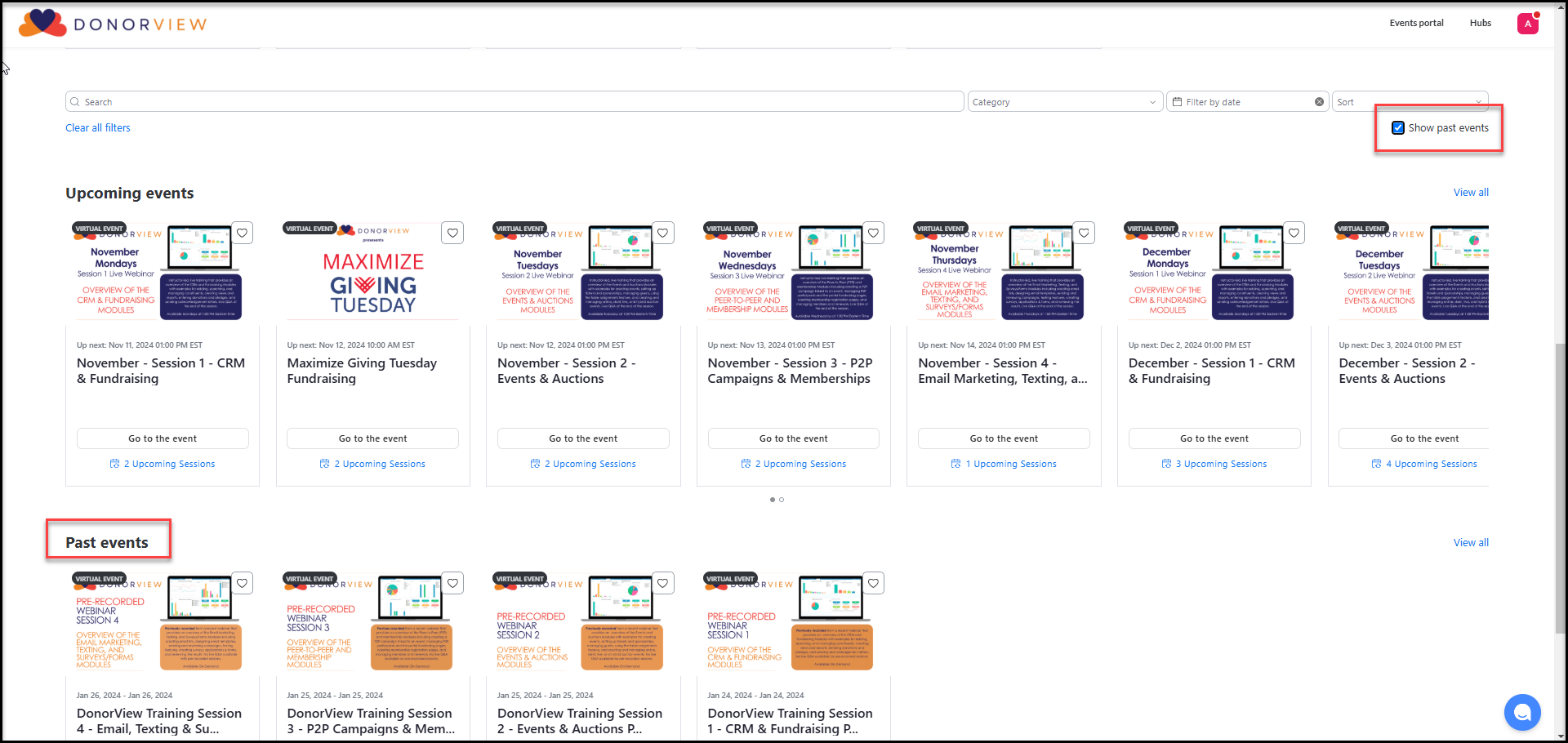The image size is (1568, 743).
Task: Favorite the November Session 1 CRM event
Action: click(x=243, y=234)
